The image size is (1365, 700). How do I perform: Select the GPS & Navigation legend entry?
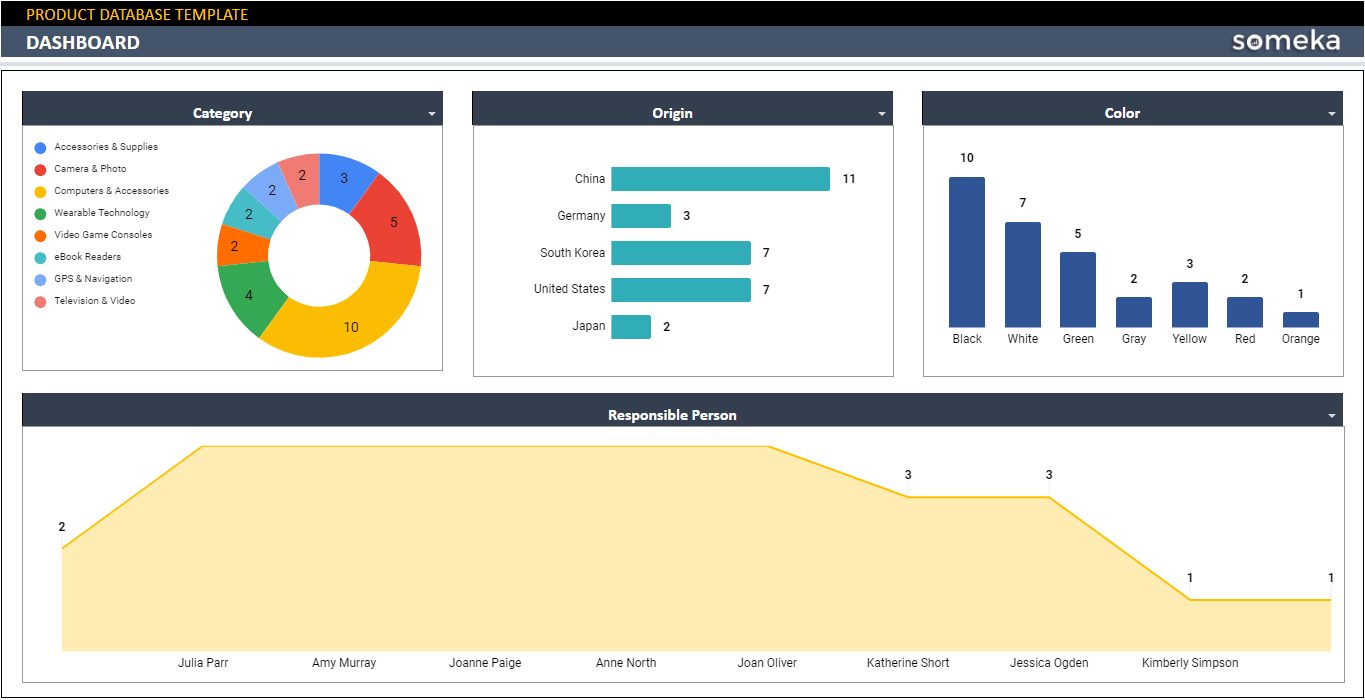(x=93, y=279)
